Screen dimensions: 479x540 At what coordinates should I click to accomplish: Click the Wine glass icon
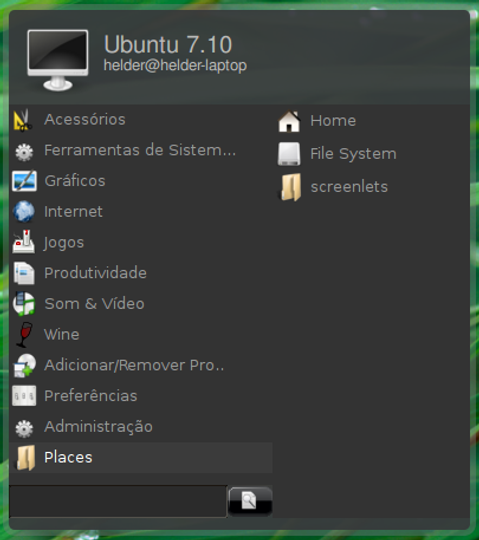point(24,334)
